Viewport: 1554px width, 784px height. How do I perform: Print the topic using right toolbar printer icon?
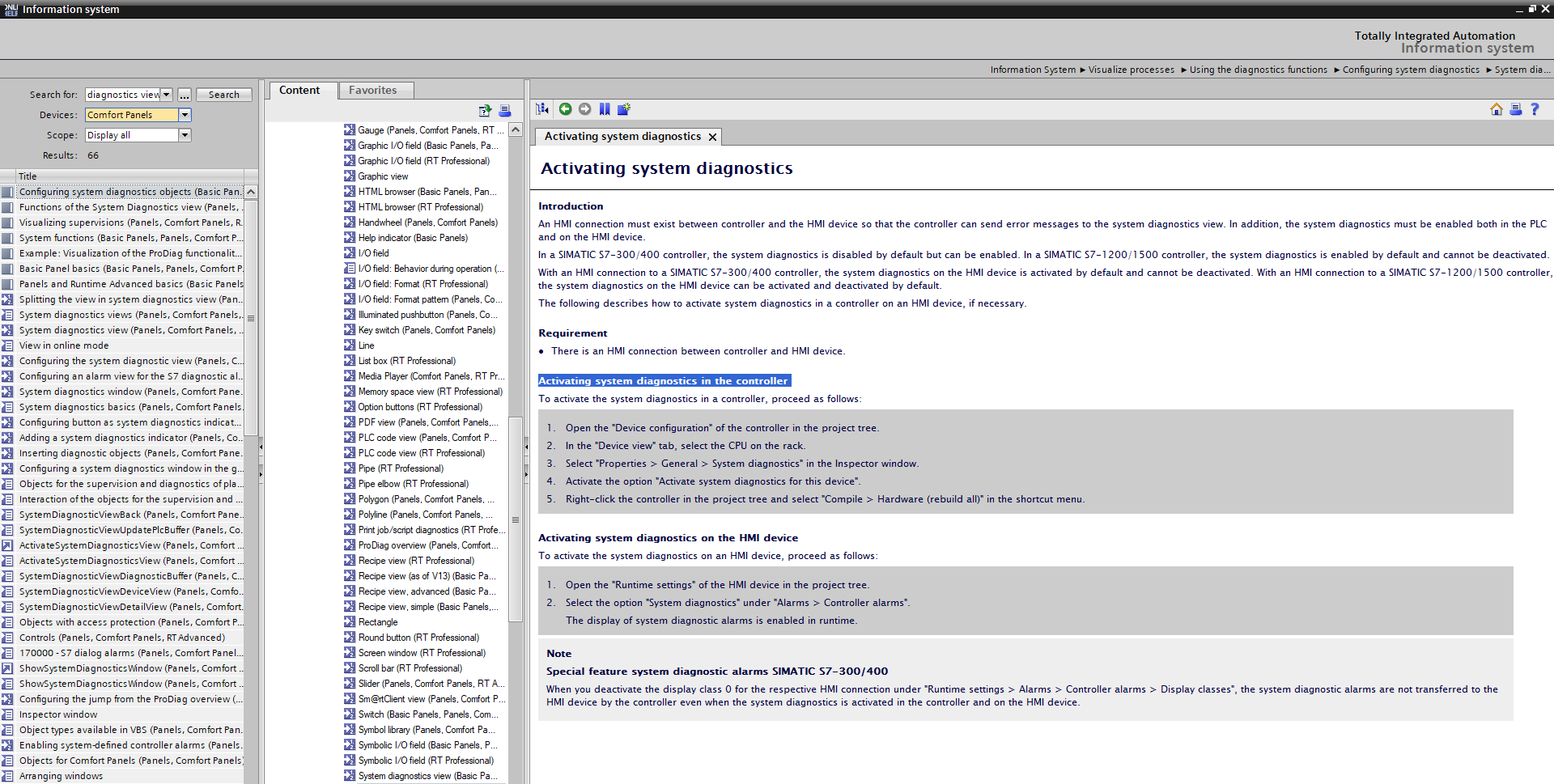coord(1515,109)
